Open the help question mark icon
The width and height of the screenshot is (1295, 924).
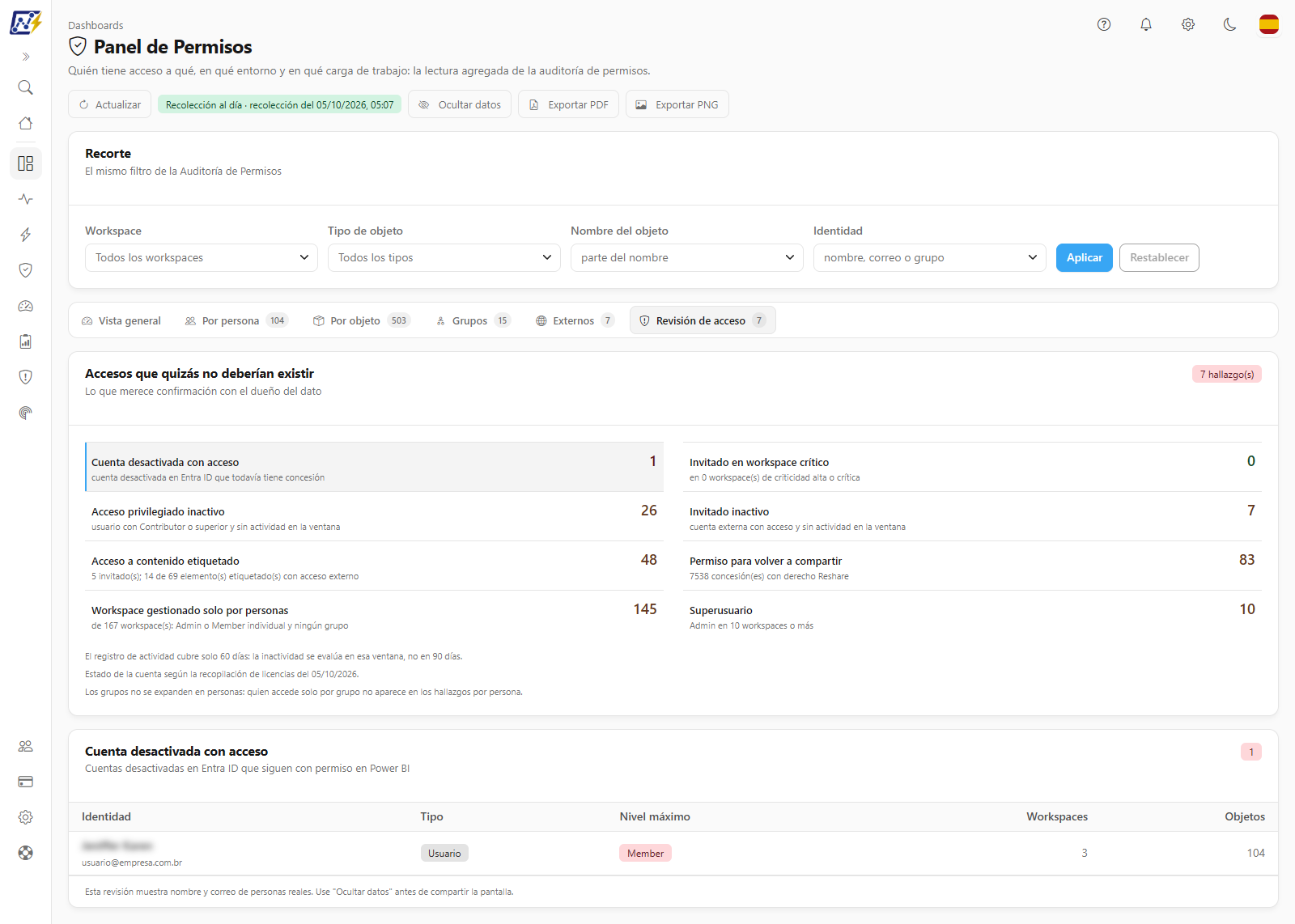coord(1104,24)
